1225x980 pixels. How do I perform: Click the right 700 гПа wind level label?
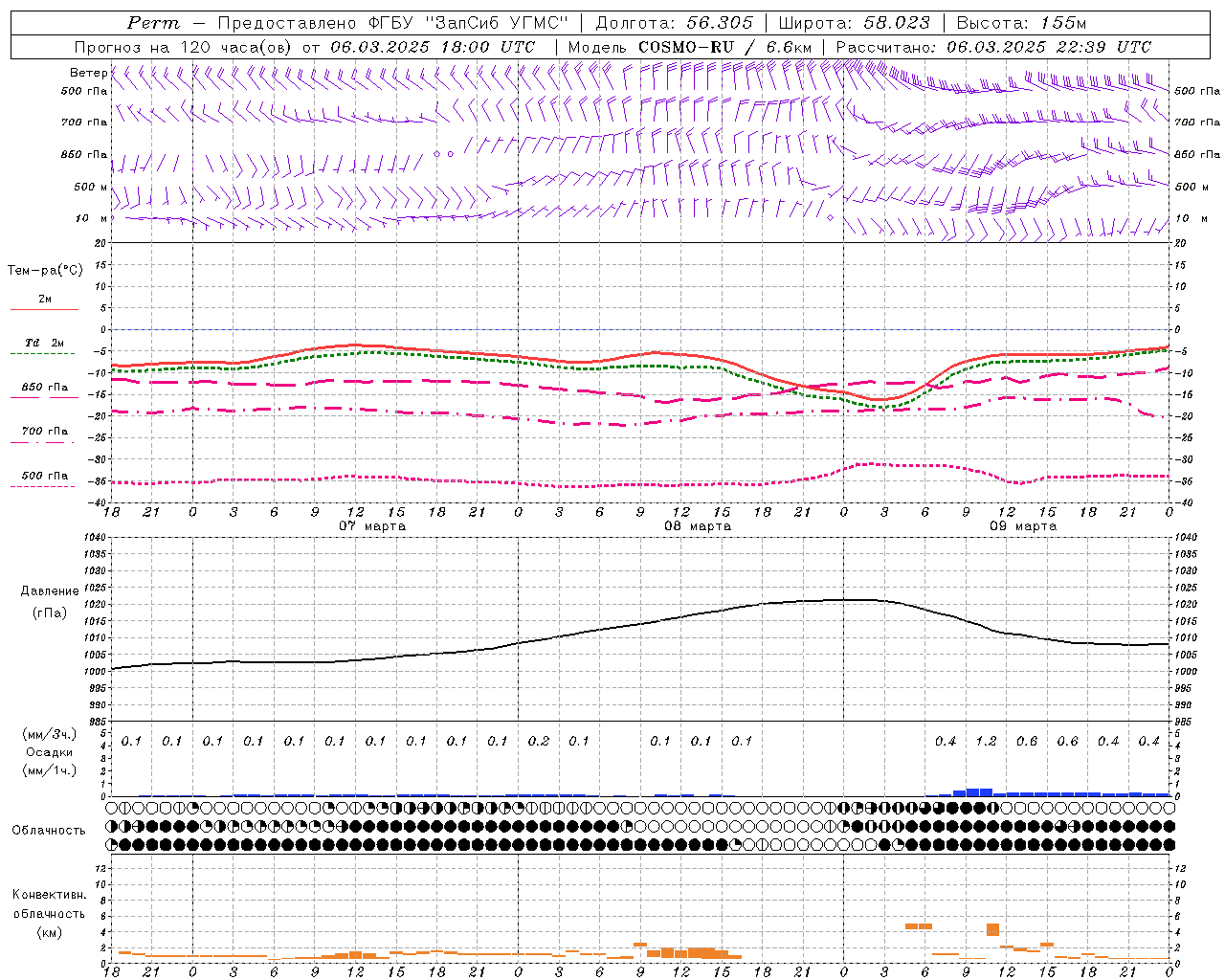tap(1197, 122)
